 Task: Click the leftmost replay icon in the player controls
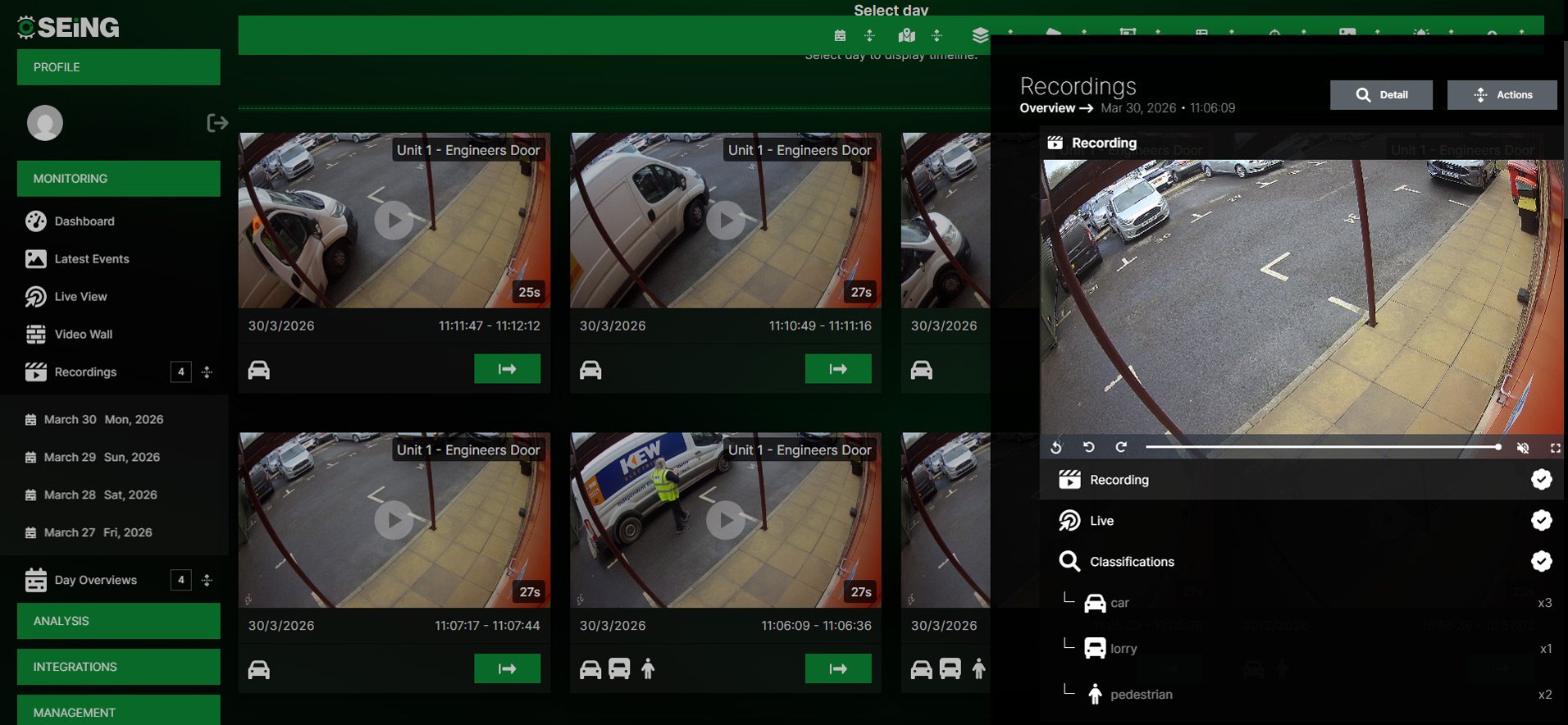click(x=1056, y=447)
